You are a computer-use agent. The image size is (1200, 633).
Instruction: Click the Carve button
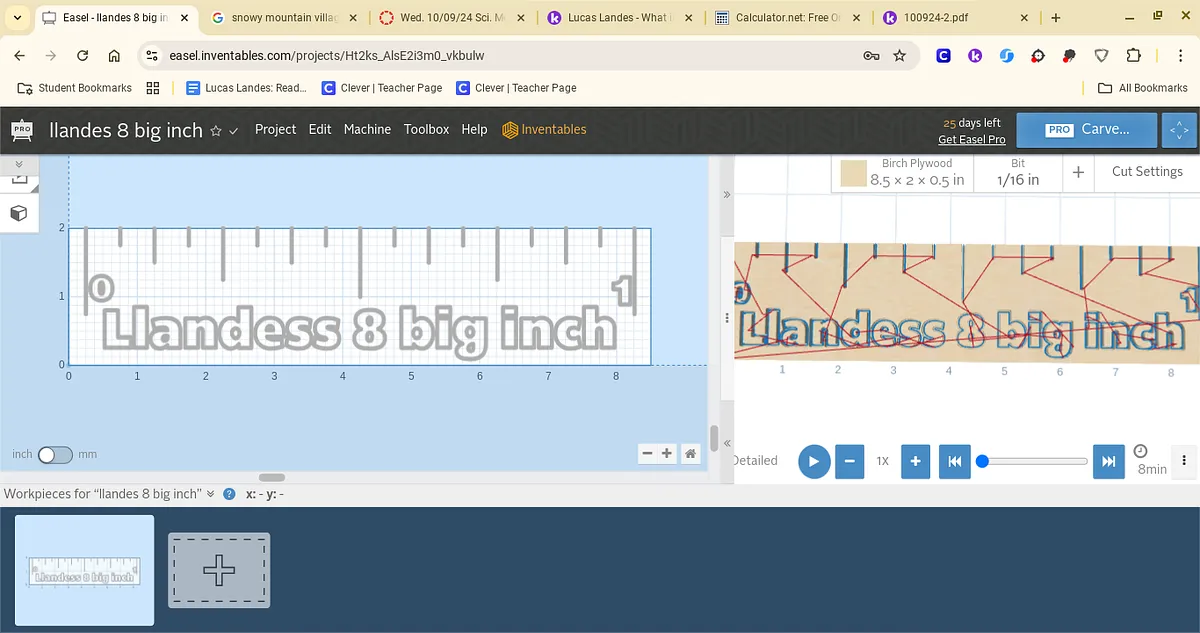tap(1086, 130)
